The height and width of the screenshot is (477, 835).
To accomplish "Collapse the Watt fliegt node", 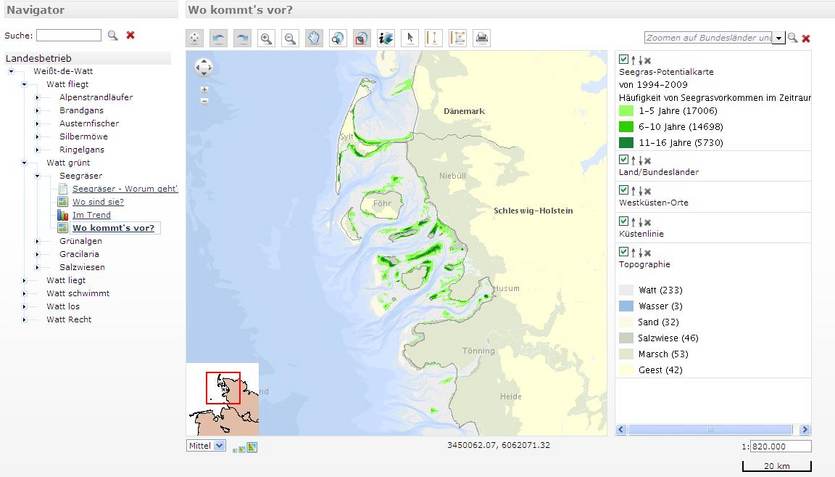I will click(24, 84).
